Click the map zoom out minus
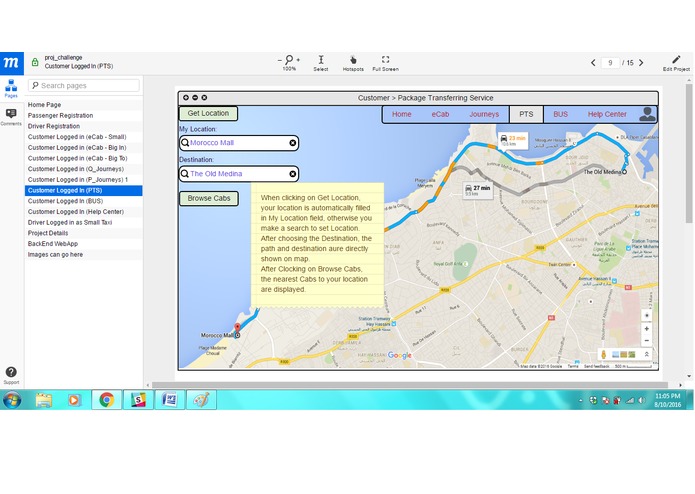Image resolution: width=695 pixels, height=494 pixels. (647, 340)
